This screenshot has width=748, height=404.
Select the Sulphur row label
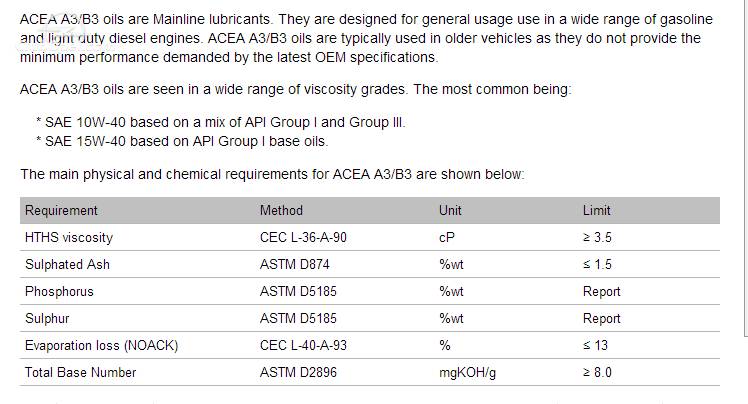click(47, 318)
